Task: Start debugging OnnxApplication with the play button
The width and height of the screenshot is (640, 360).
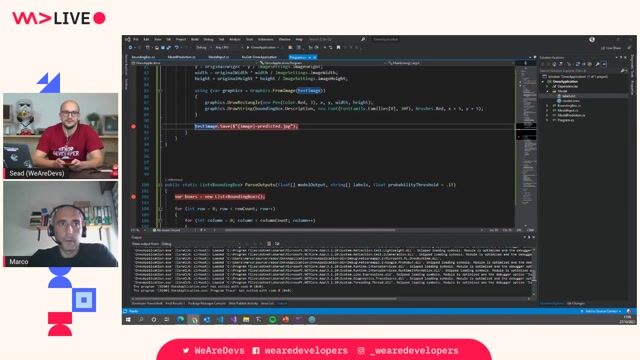Action: click(261, 48)
